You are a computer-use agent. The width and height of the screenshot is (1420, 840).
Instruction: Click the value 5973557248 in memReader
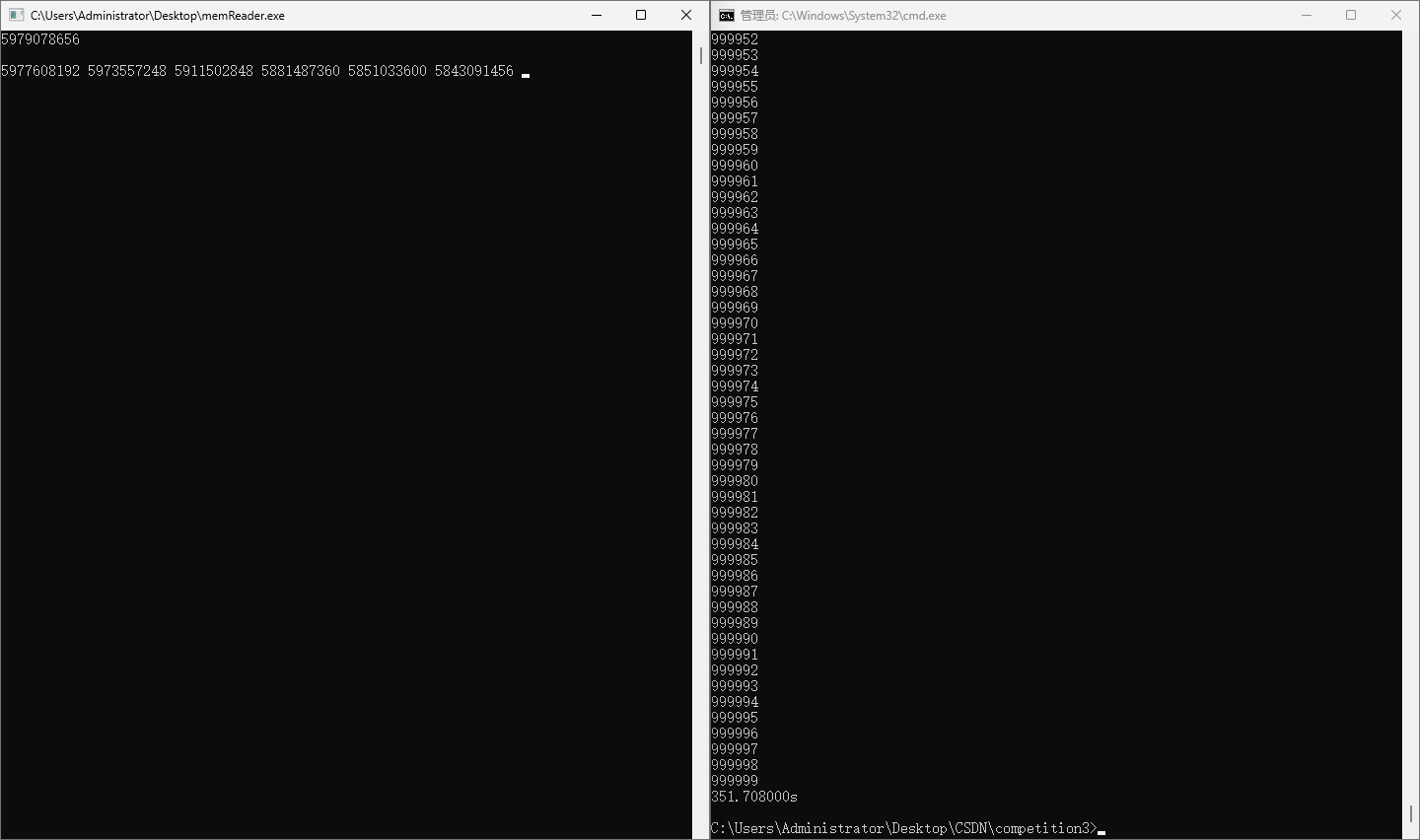click(127, 71)
